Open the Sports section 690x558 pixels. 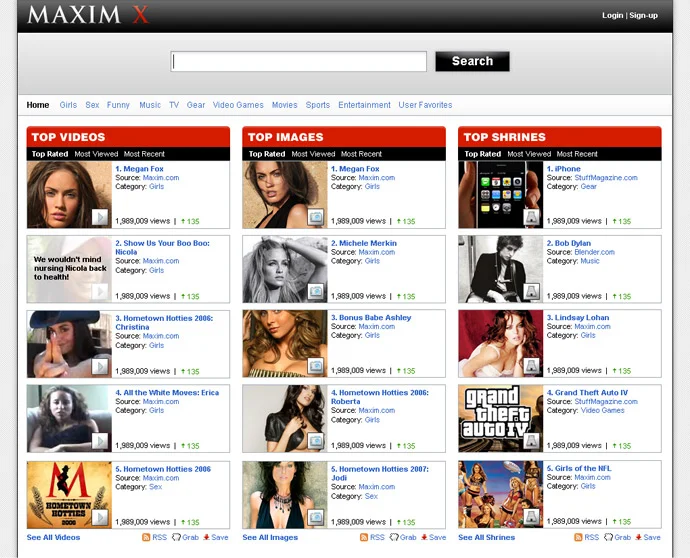click(x=318, y=105)
